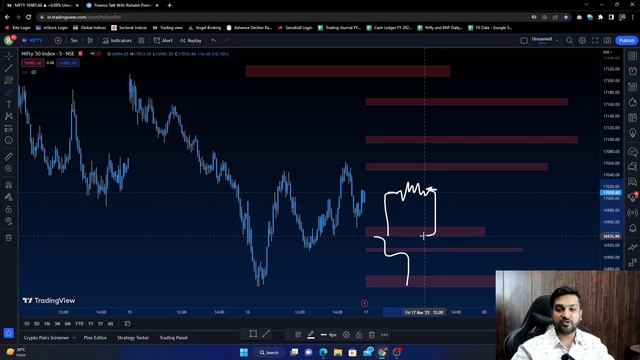Screen dimensions: 640x360
Task: Undo the last chart action
Action: pos(213,40)
